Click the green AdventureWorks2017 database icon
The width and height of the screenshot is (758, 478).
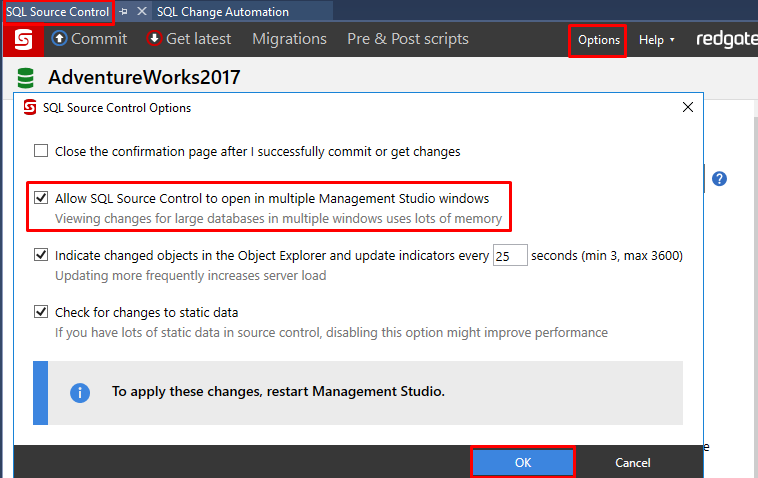click(26, 78)
